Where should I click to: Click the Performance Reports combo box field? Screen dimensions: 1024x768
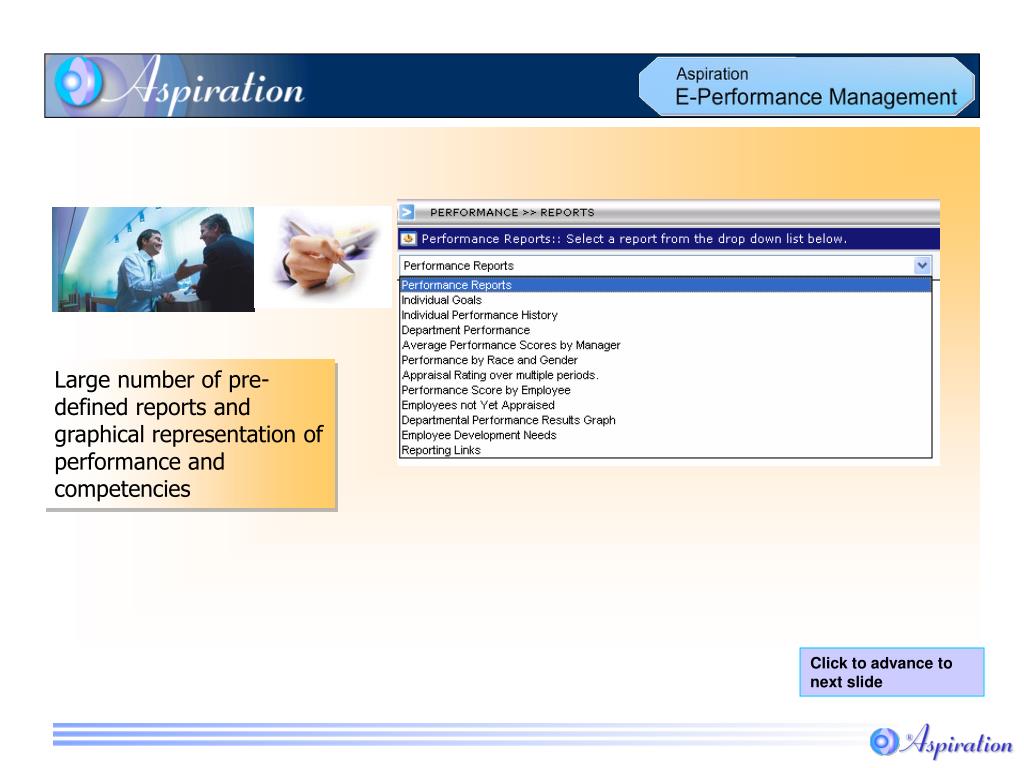point(665,266)
